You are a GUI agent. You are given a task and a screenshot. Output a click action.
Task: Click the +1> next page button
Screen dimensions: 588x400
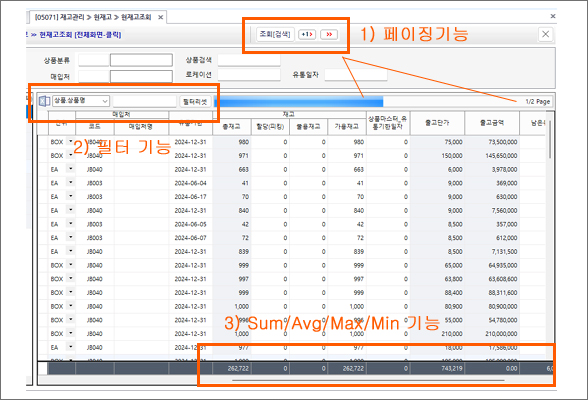point(307,34)
